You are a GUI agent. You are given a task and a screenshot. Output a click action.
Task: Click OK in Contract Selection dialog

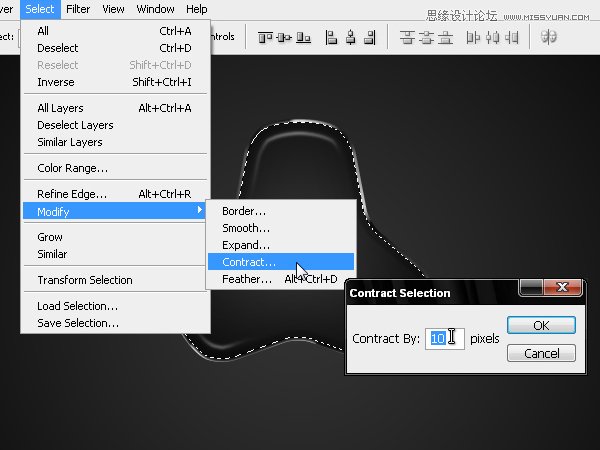[541, 325]
